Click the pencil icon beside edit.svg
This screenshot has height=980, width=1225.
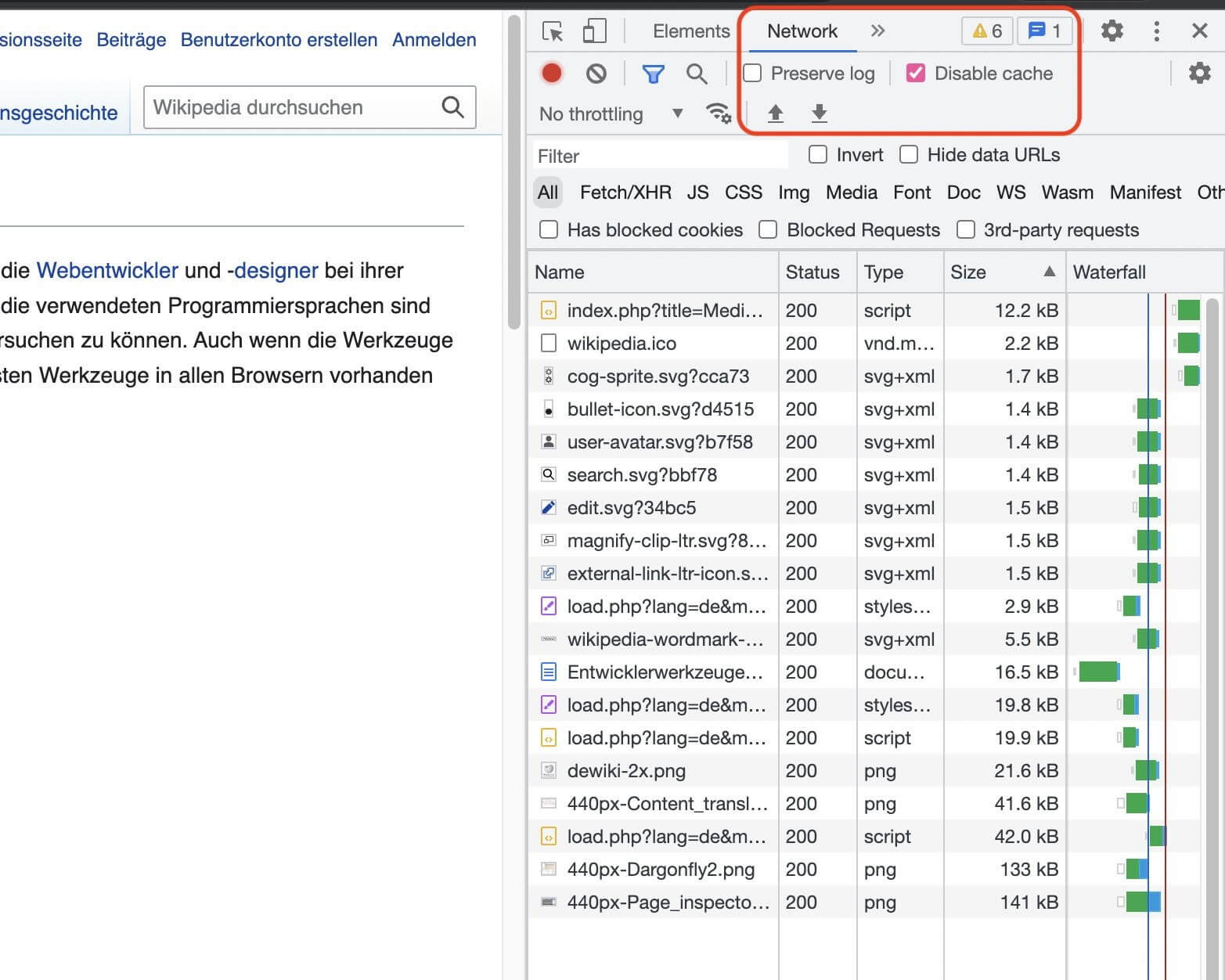549,508
